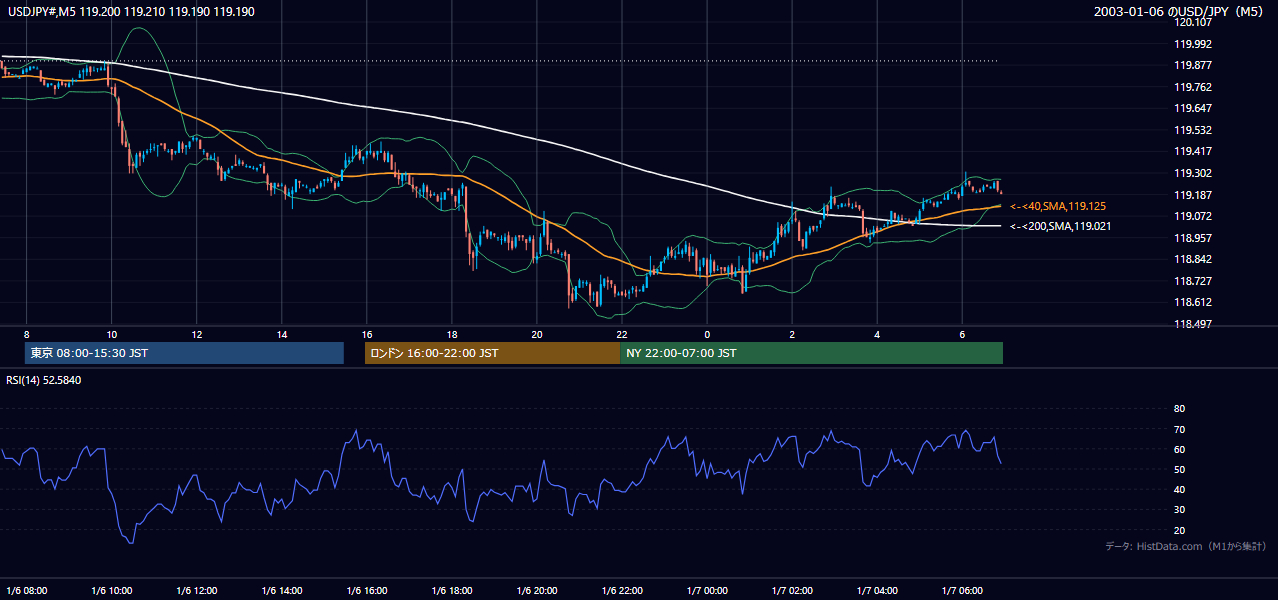Click hour tick 22 on chart axis
1278x600 pixels.
point(622,334)
